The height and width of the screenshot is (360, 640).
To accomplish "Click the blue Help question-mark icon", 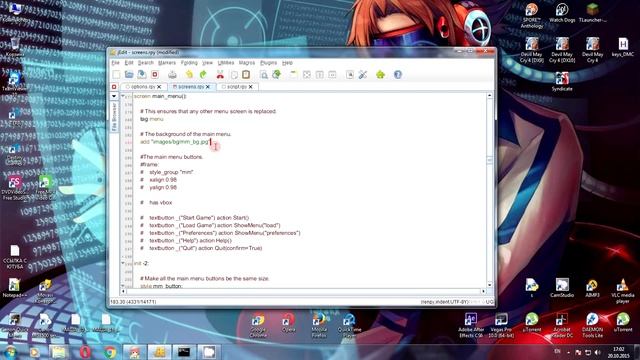I will tap(398, 75).
